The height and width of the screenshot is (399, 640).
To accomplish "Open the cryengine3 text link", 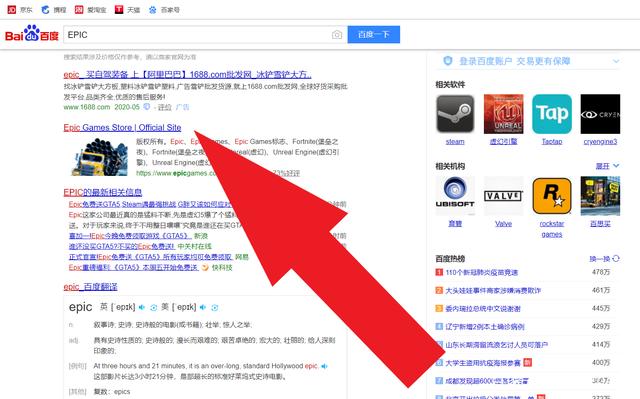I will click(x=600, y=142).
